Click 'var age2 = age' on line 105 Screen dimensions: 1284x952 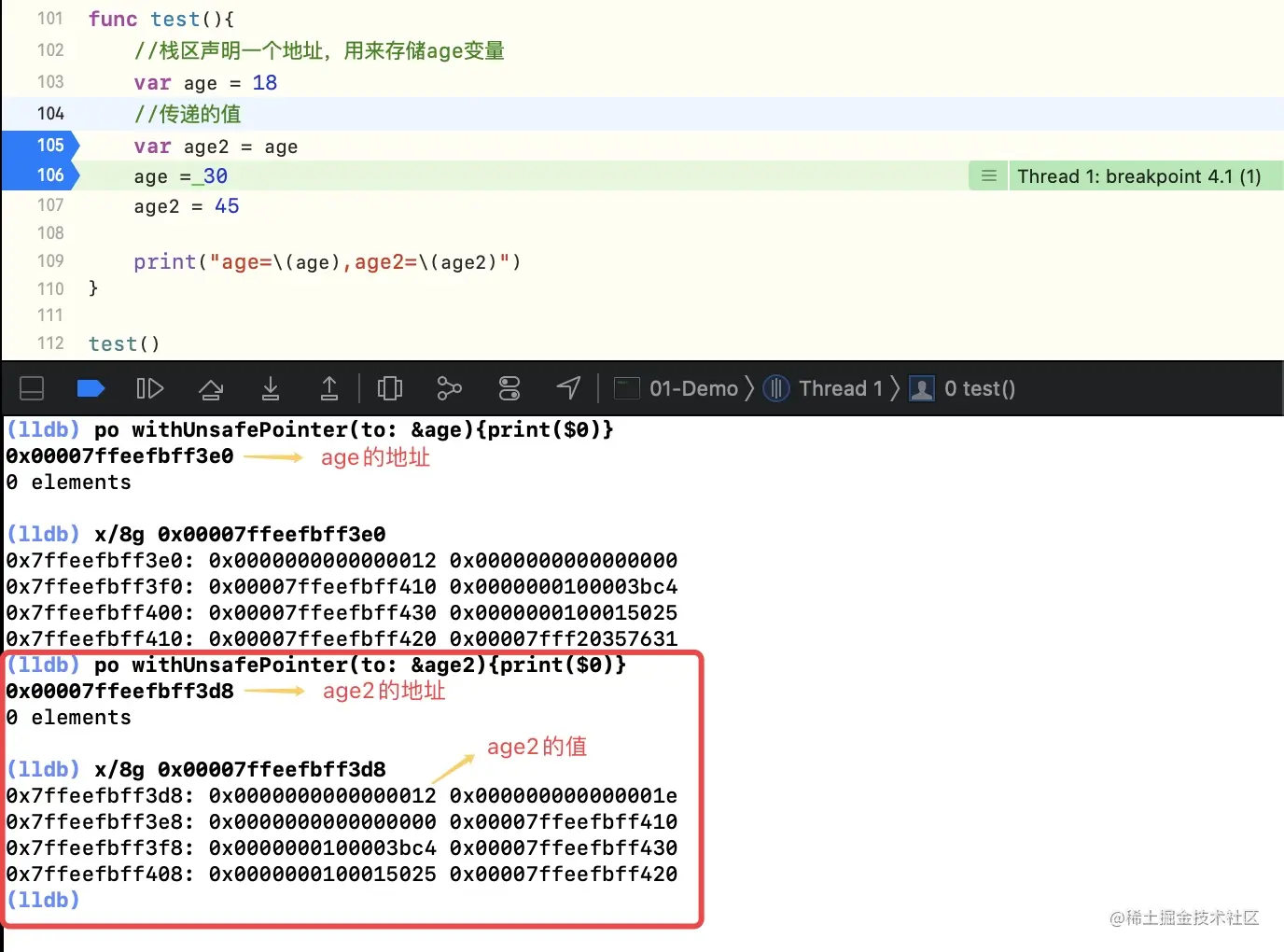216,147
